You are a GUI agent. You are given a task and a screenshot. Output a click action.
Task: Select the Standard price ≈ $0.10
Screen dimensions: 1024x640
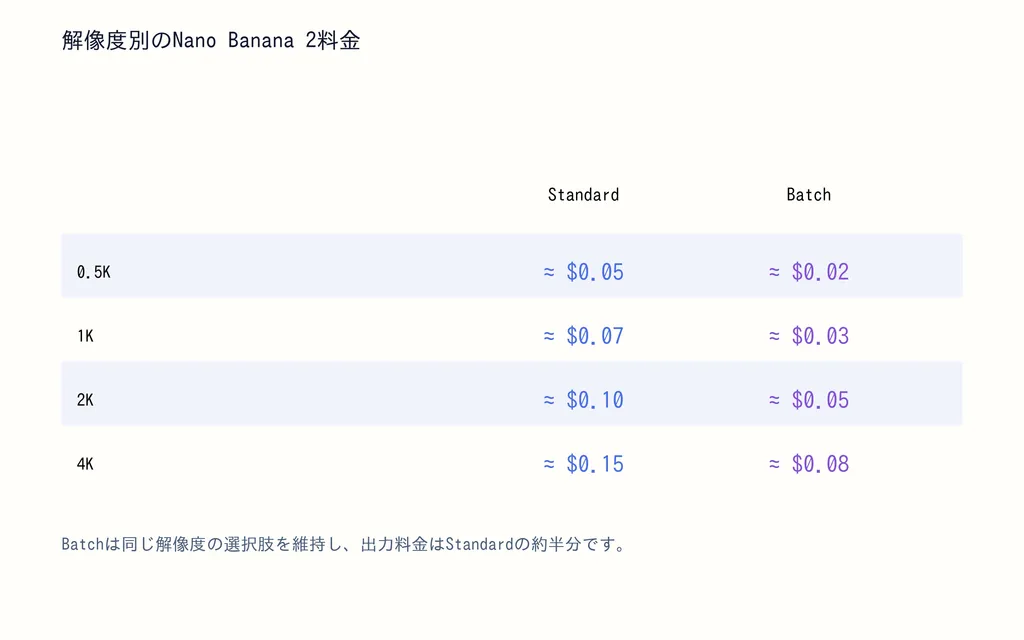(583, 400)
